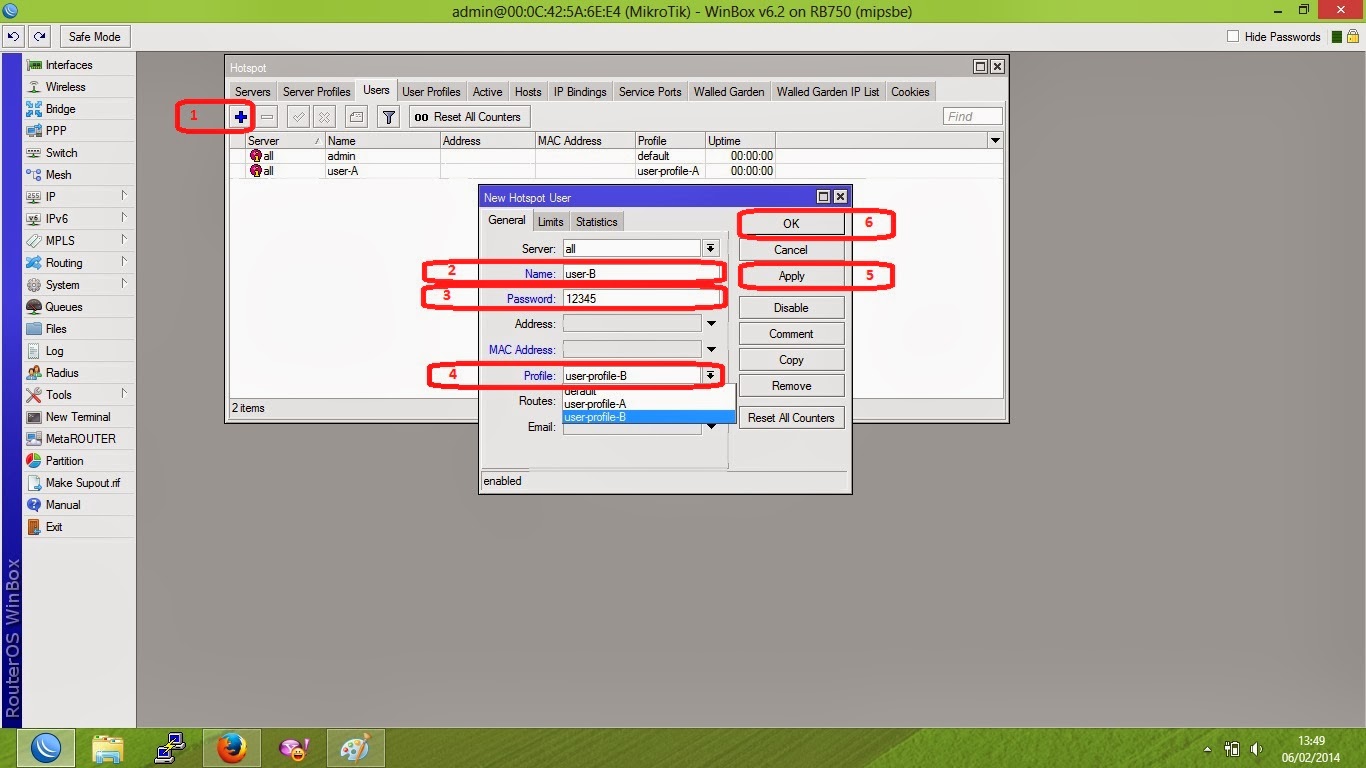The image size is (1366, 768).
Task: Switch to the IP Bindings tab
Action: pyautogui.click(x=580, y=92)
